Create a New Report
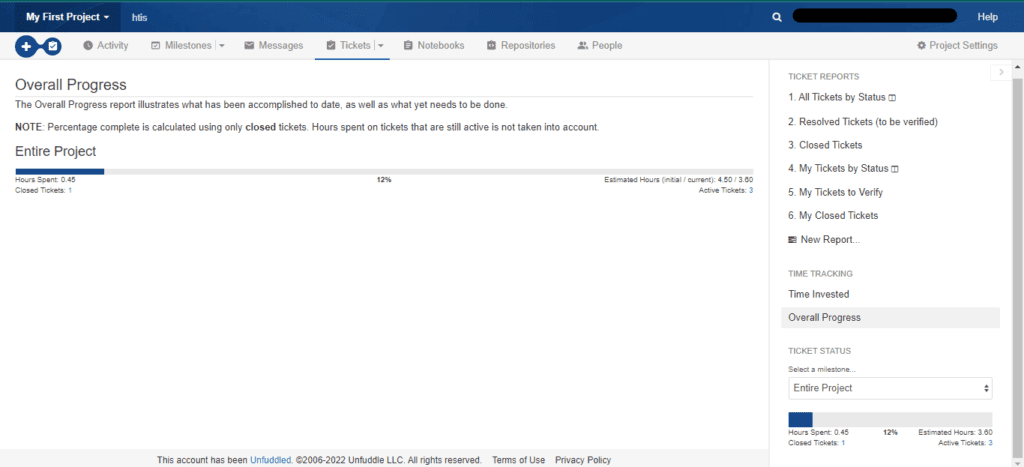This screenshot has width=1024, height=467. (824, 240)
